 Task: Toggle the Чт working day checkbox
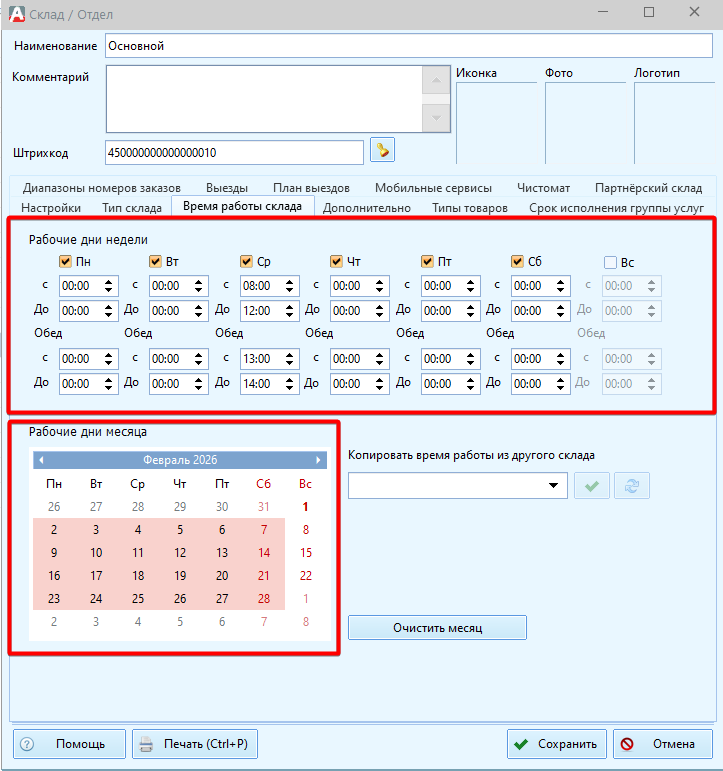336,261
